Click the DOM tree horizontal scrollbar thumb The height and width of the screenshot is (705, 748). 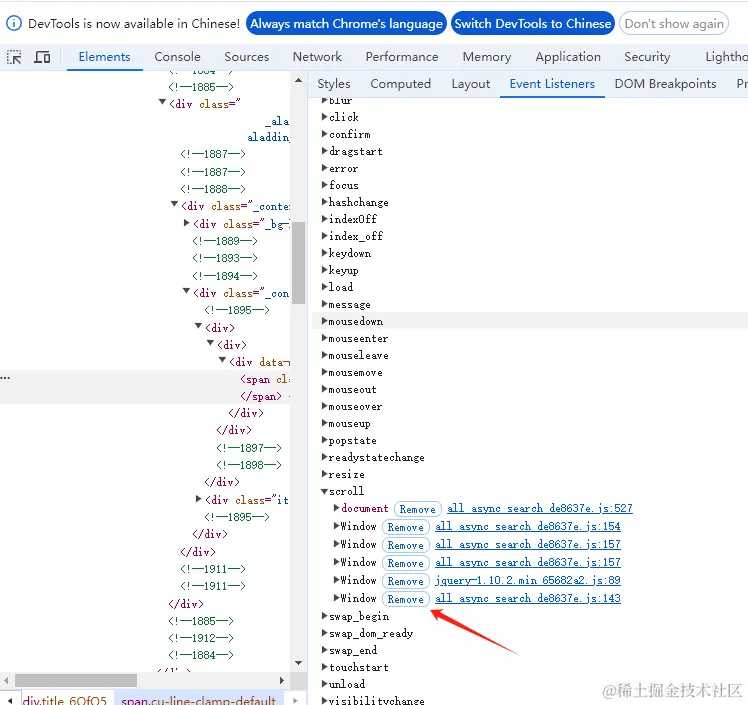tap(76, 680)
